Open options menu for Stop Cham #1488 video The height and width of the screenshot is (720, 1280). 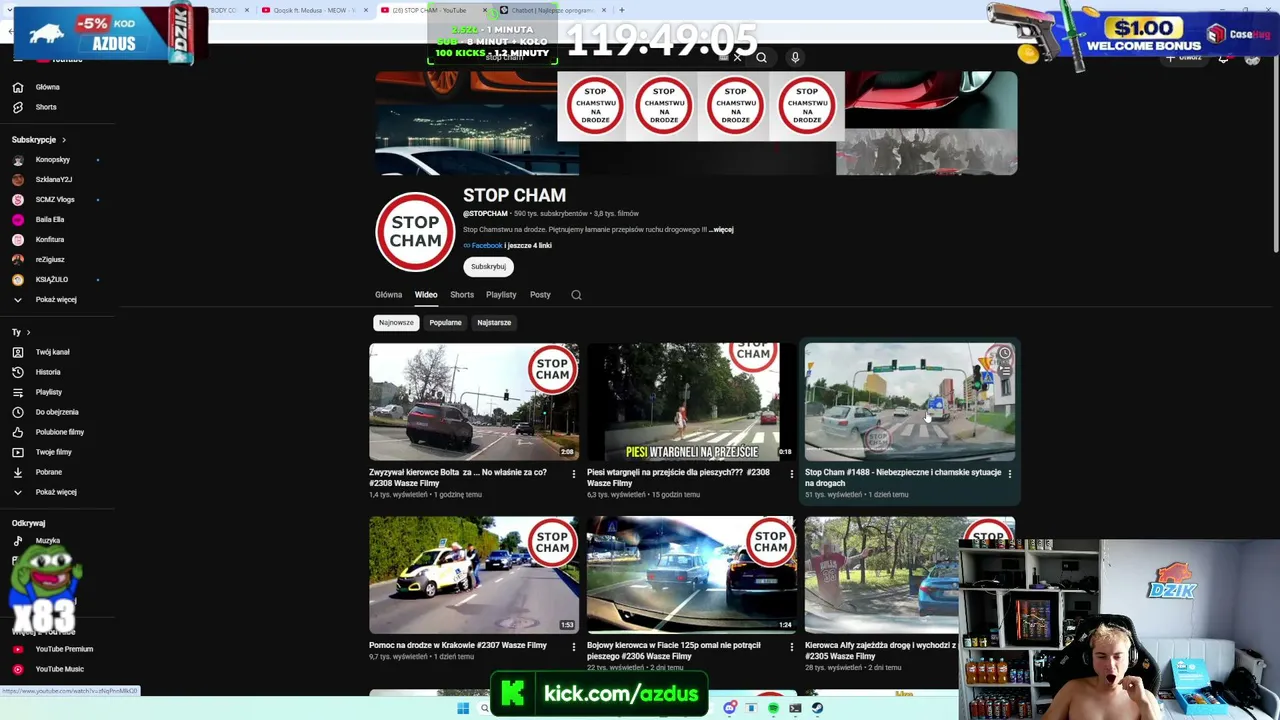[x=1009, y=474]
